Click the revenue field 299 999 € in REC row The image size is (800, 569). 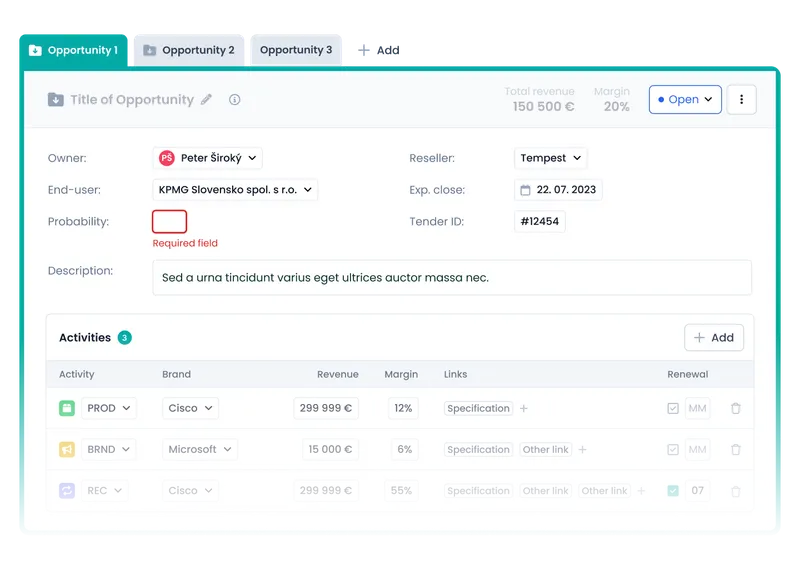[x=326, y=490]
